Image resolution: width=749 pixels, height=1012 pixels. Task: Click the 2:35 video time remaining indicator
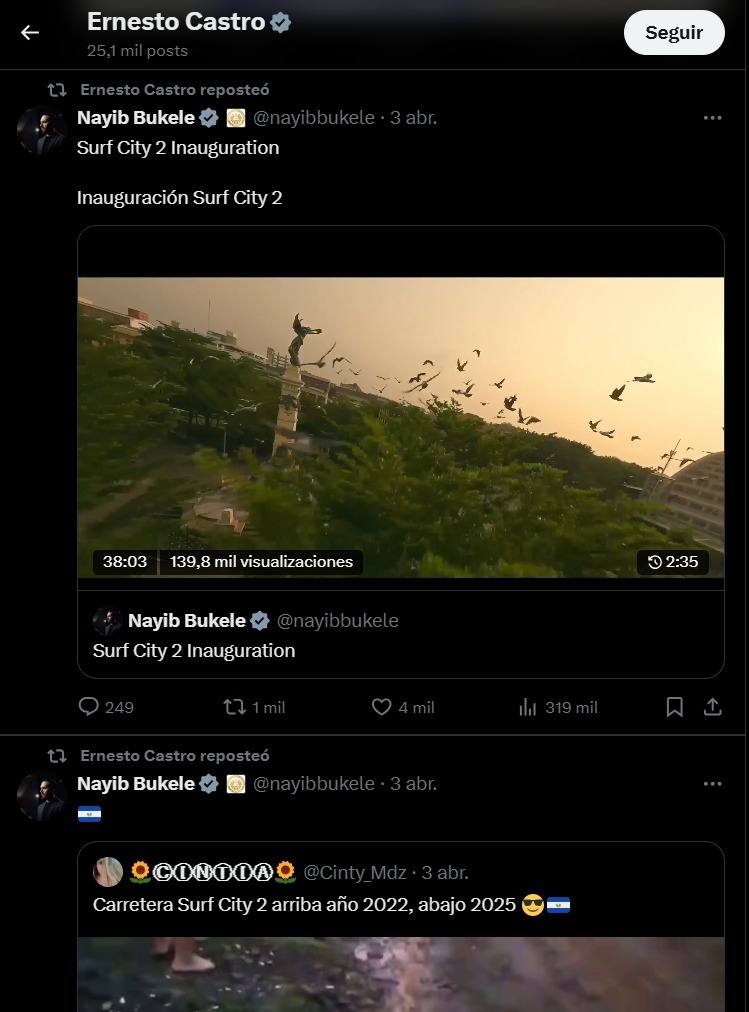coord(673,562)
